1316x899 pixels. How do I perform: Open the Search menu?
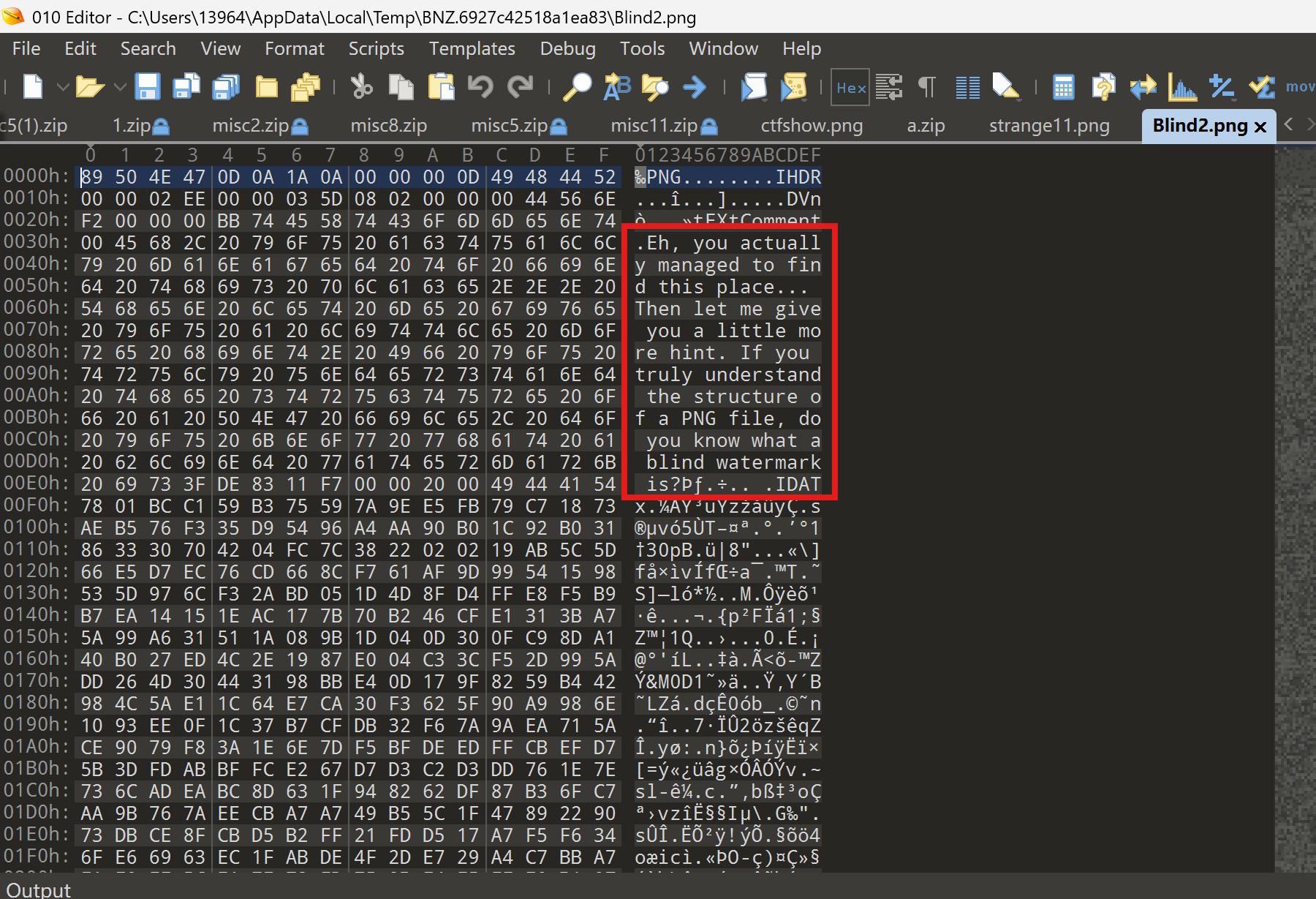click(148, 48)
